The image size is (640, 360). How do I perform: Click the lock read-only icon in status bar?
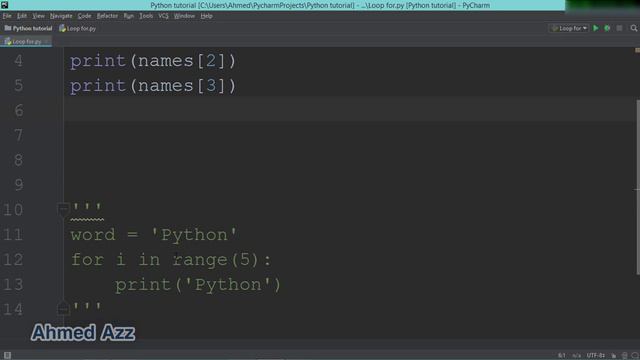click(x=613, y=356)
